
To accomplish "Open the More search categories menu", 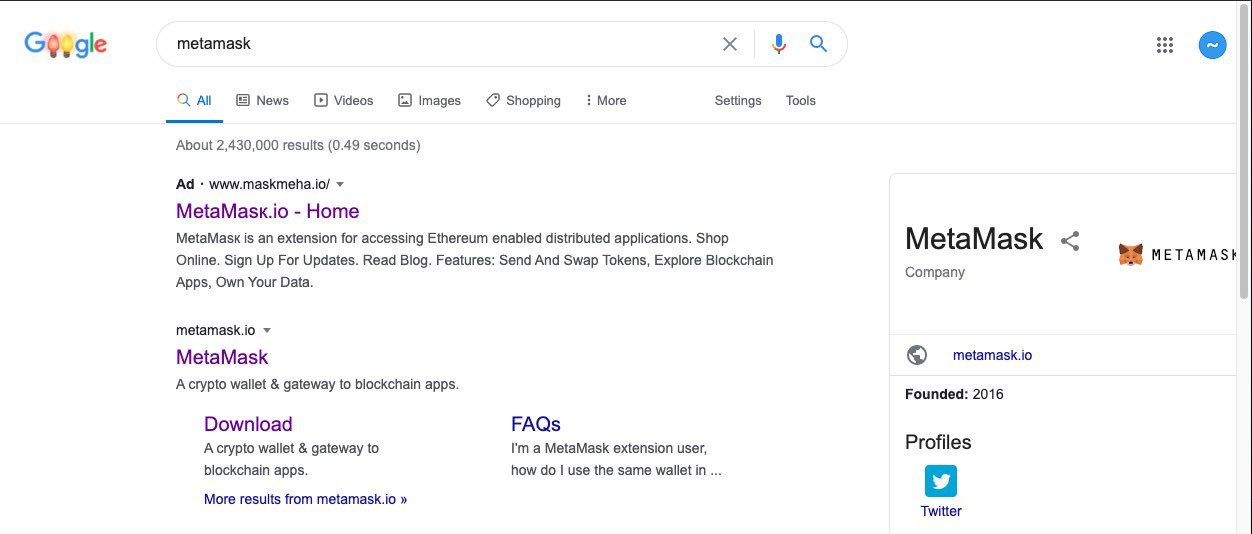I will point(606,100).
